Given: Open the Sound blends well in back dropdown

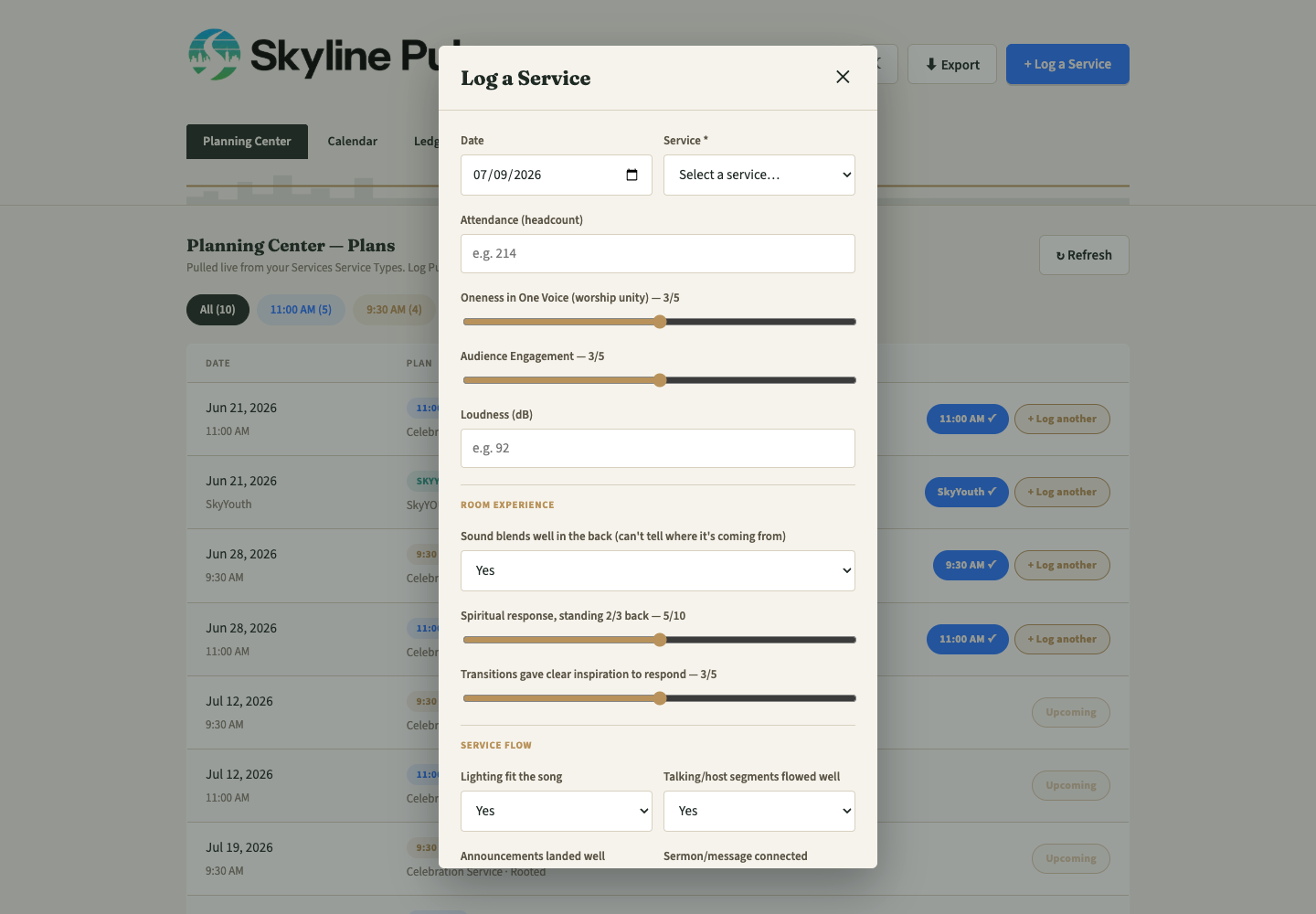Looking at the screenshot, I should 658,570.
